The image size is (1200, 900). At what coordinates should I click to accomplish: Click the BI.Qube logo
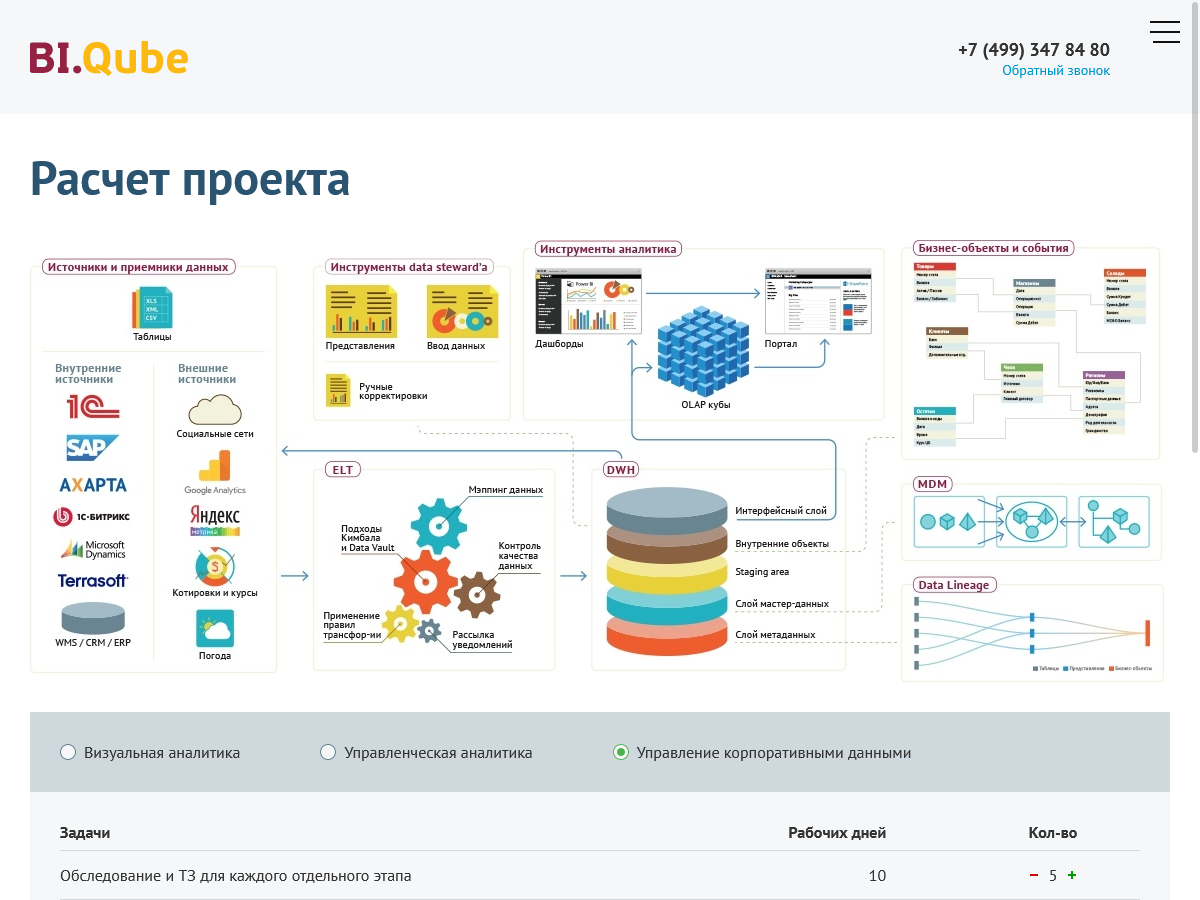click(109, 58)
